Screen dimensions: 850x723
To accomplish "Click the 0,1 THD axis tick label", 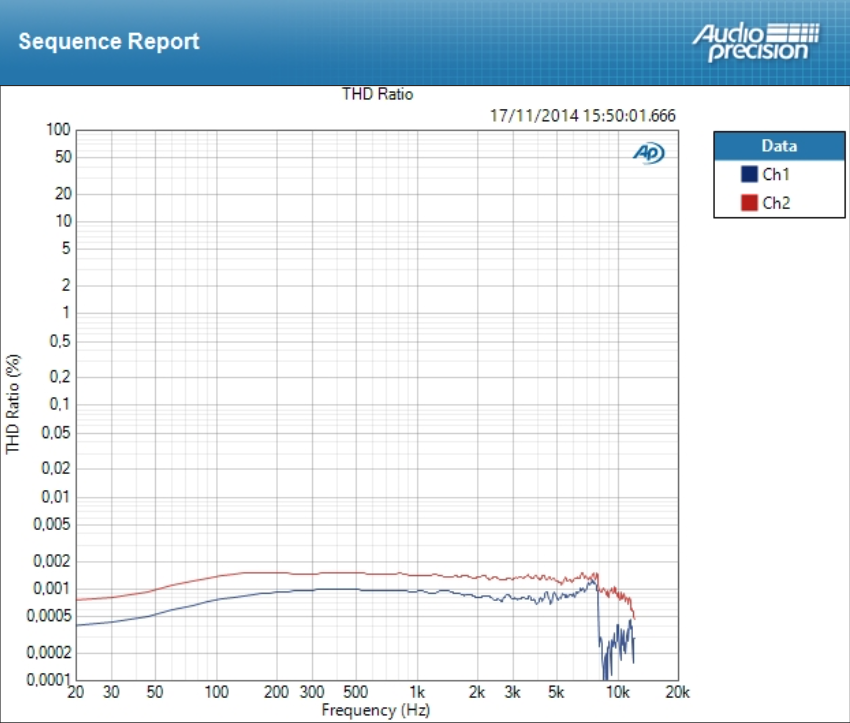I will tap(60, 404).
